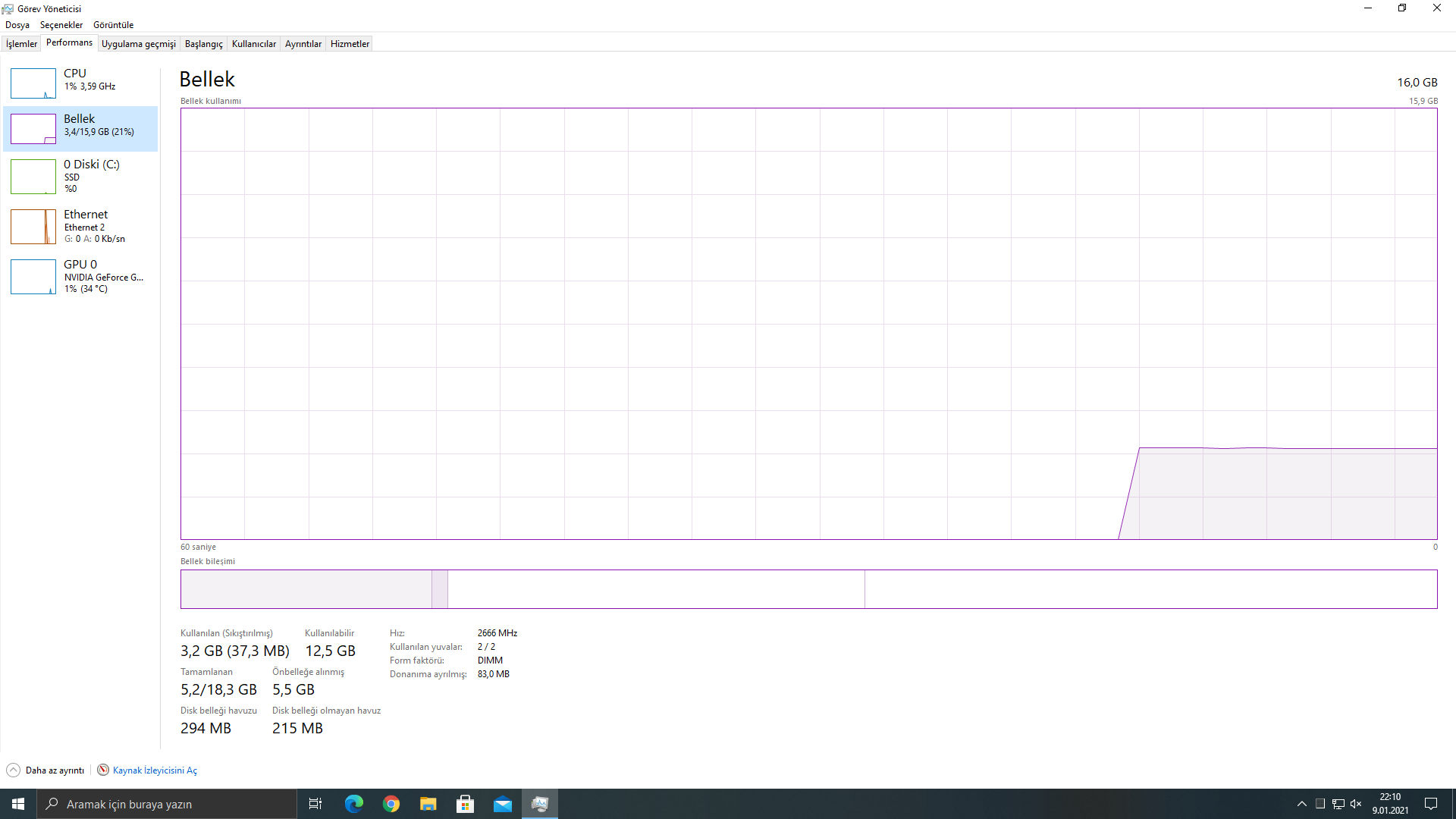
Task: Open Kaynak İzleyicisini Aç link
Action: [155, 770]
